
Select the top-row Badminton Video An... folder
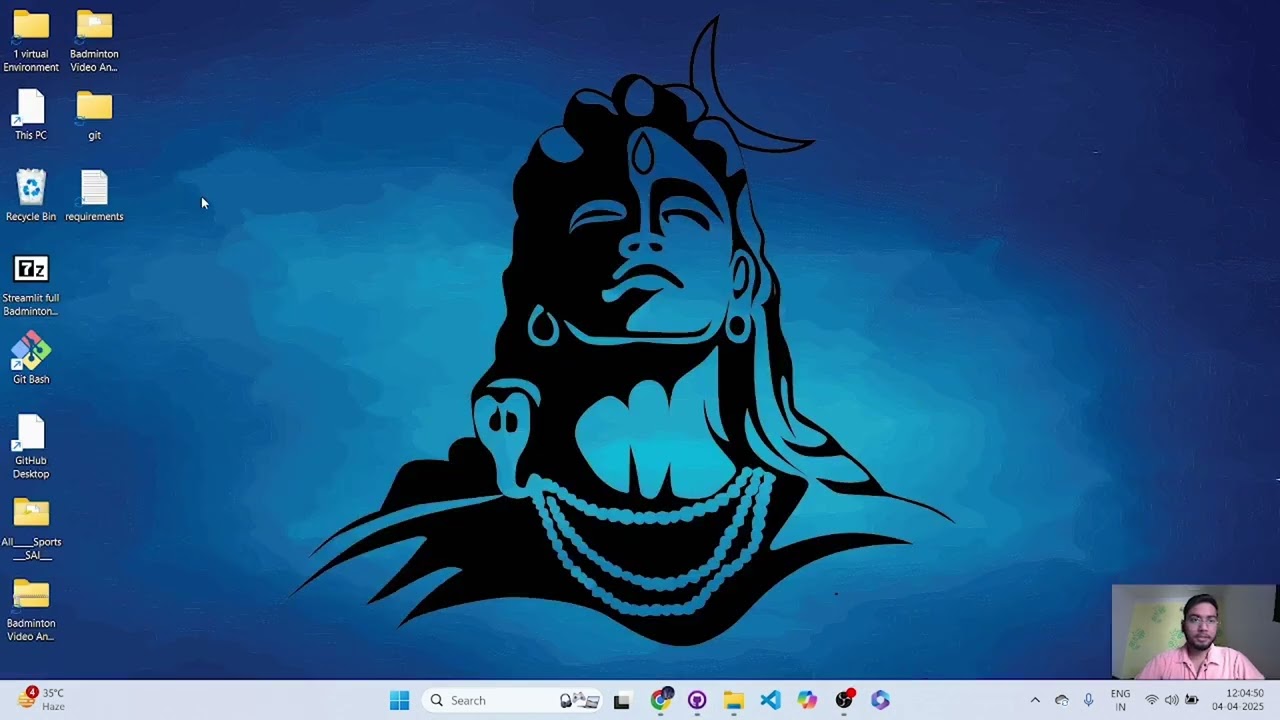pyautogui.click(x=94, y=42)
